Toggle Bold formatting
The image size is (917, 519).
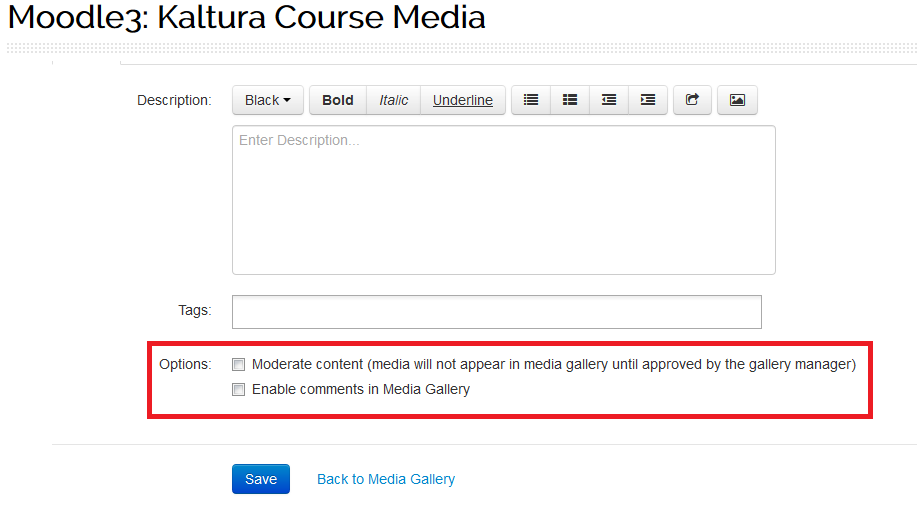(x=337, y=100)
